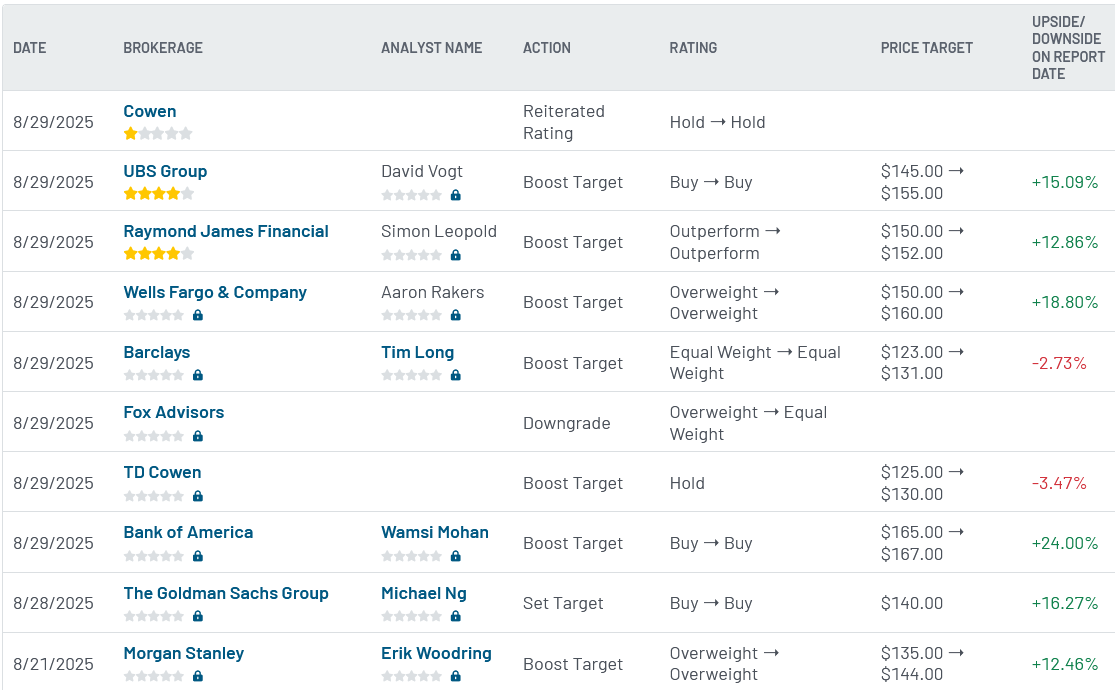
Task: Click grey star rating under Wells Fargo & Company
Action: point(154,315)
